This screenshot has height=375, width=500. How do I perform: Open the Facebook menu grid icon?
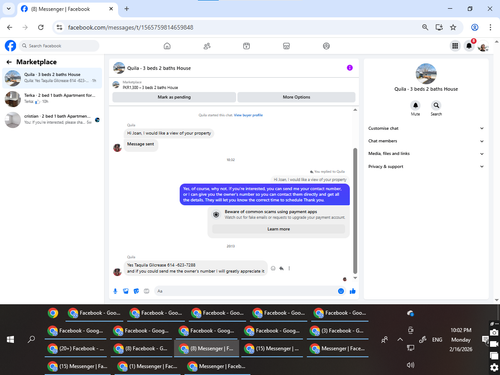[455, 46]
